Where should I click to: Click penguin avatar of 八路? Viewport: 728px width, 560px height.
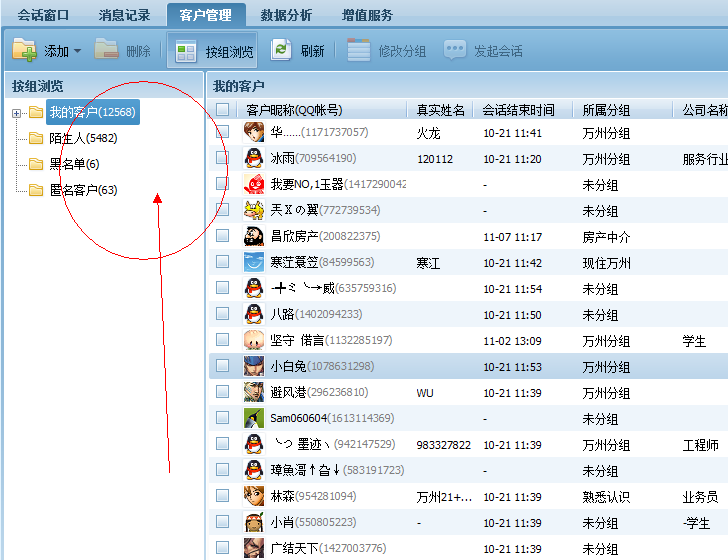click(x=254, y=314)
